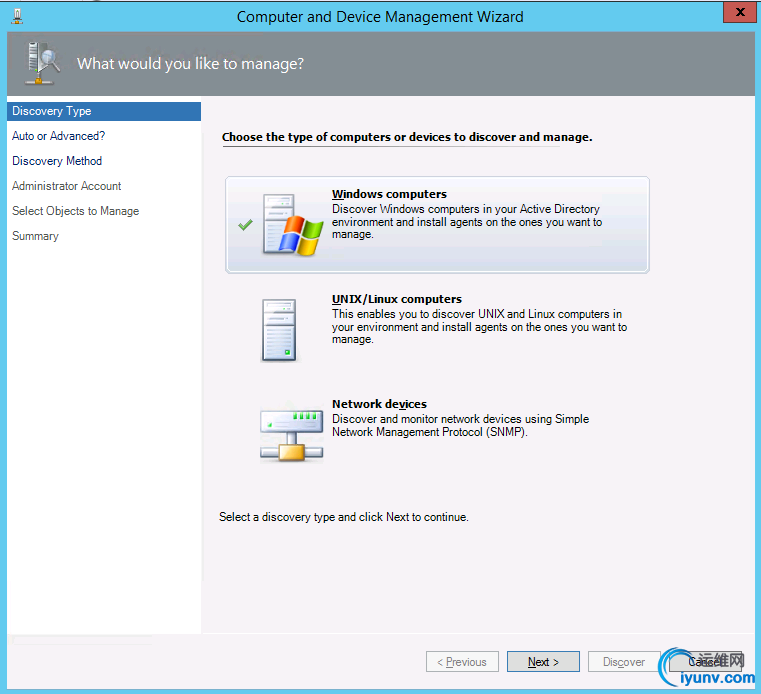Viewport: 761px width, 694px height.
Task: Select the Network devices option
Action: (x=437, y=433)
